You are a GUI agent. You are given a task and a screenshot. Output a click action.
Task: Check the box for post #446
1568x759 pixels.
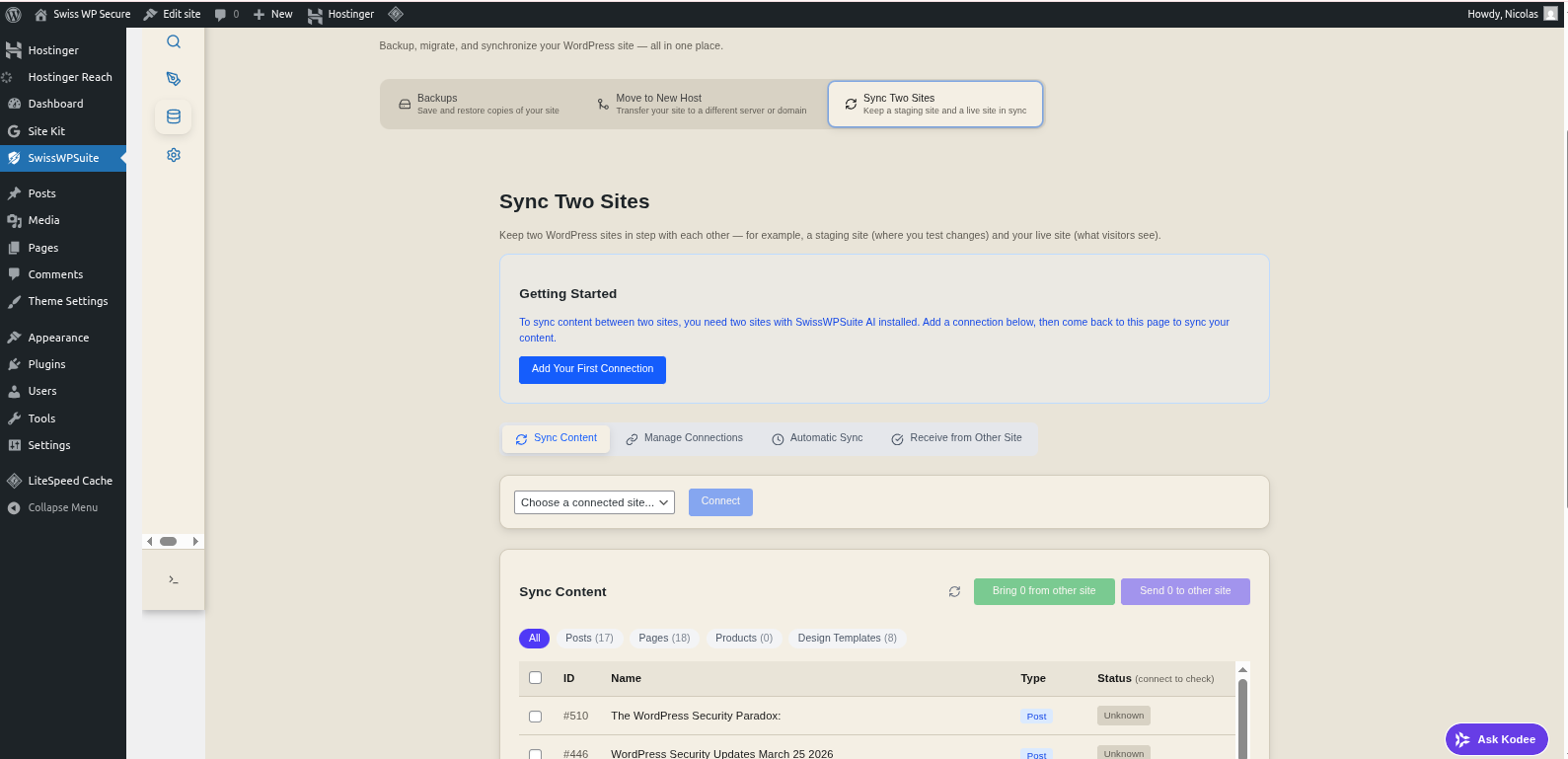535,753
